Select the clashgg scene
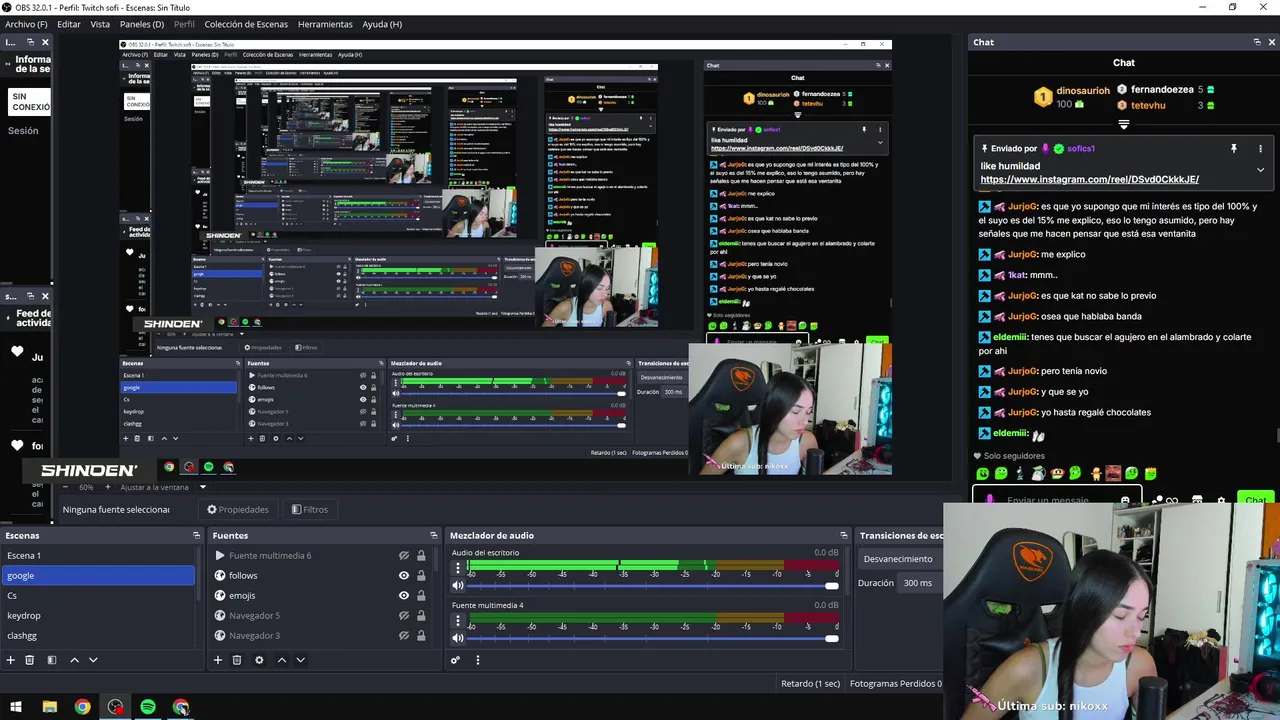 [98, 636]
